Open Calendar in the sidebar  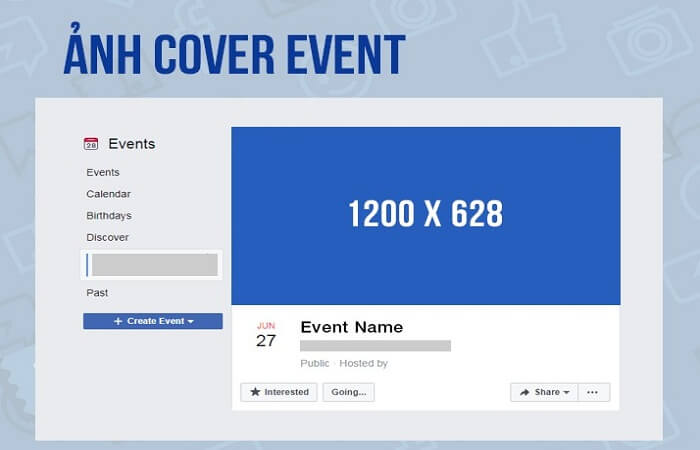(108, 194)
